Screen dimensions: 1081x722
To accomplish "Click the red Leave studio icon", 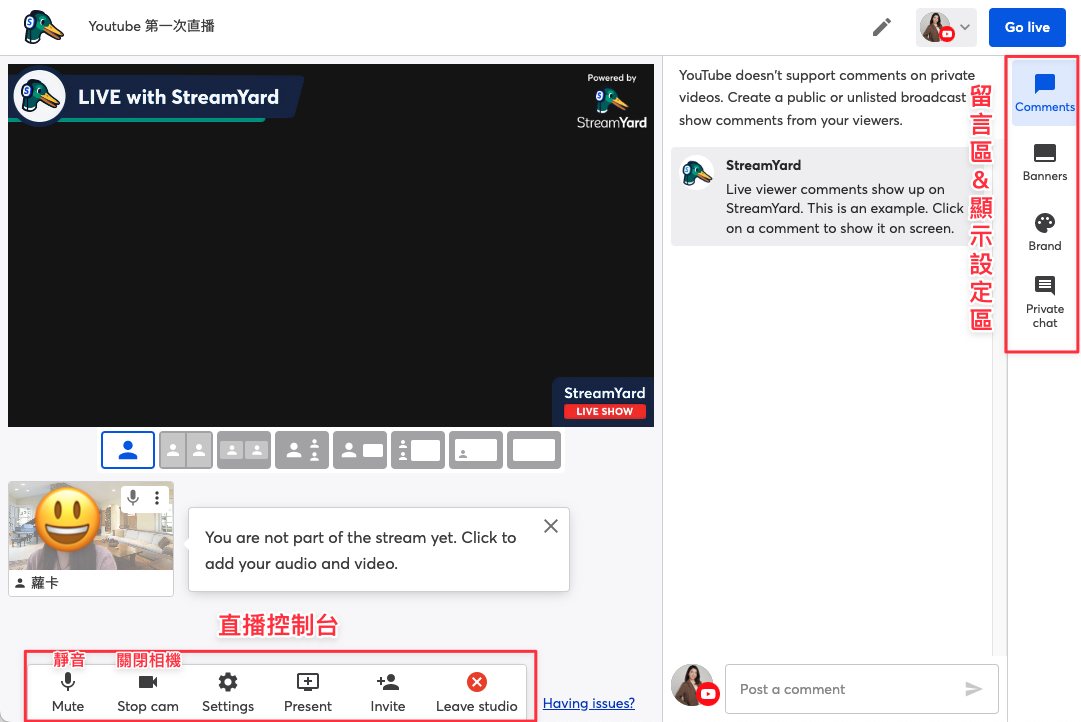I will click(x=476, y=682).
